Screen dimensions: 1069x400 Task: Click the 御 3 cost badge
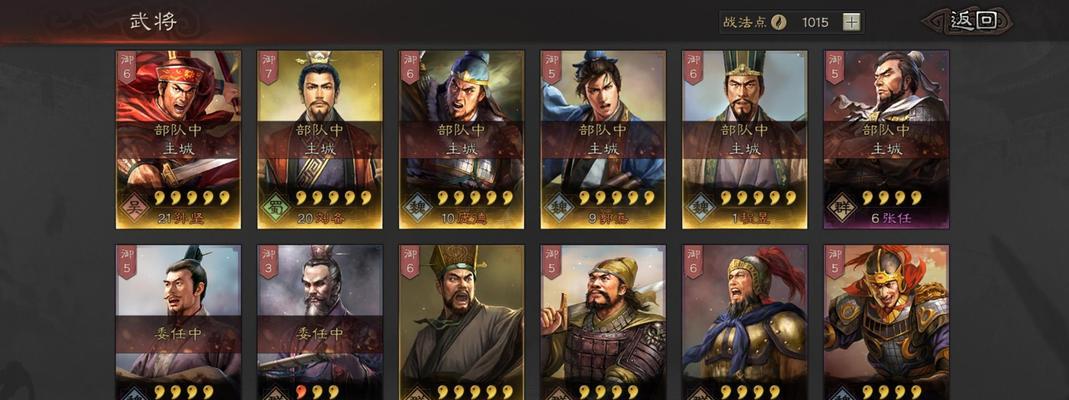pos(268,262)
